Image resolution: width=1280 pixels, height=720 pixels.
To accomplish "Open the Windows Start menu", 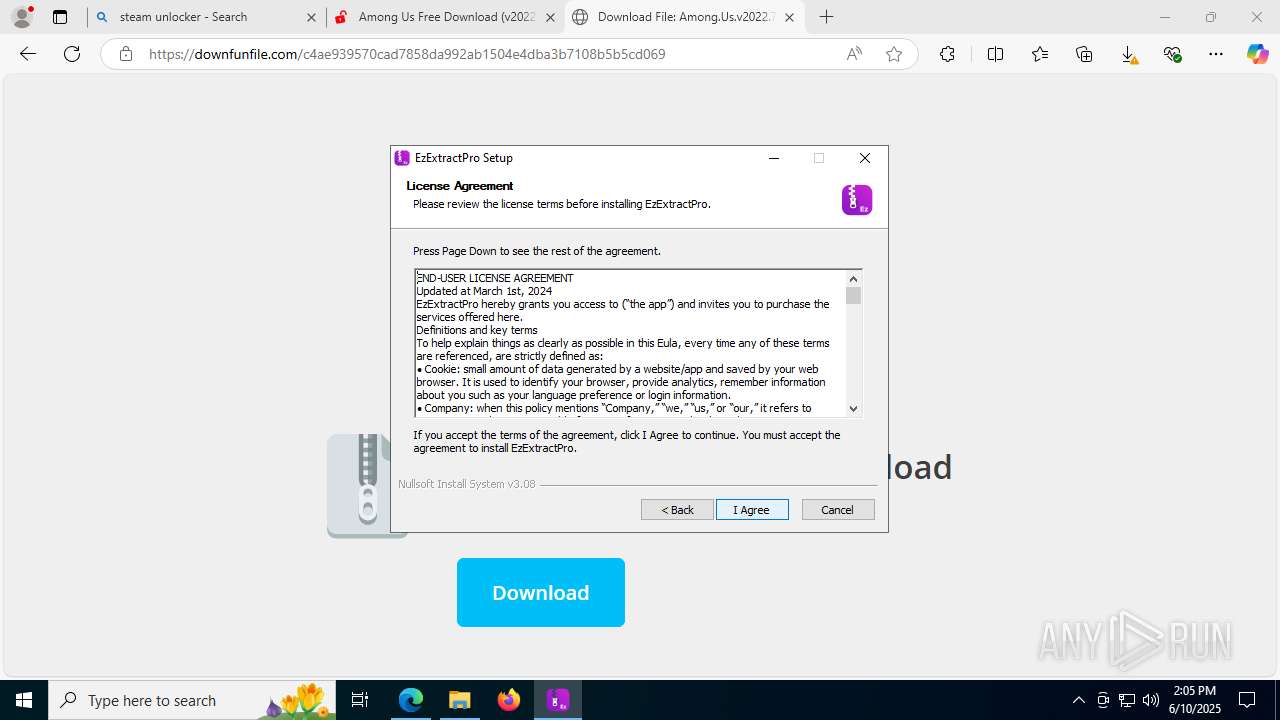I will tap(24, 700).
